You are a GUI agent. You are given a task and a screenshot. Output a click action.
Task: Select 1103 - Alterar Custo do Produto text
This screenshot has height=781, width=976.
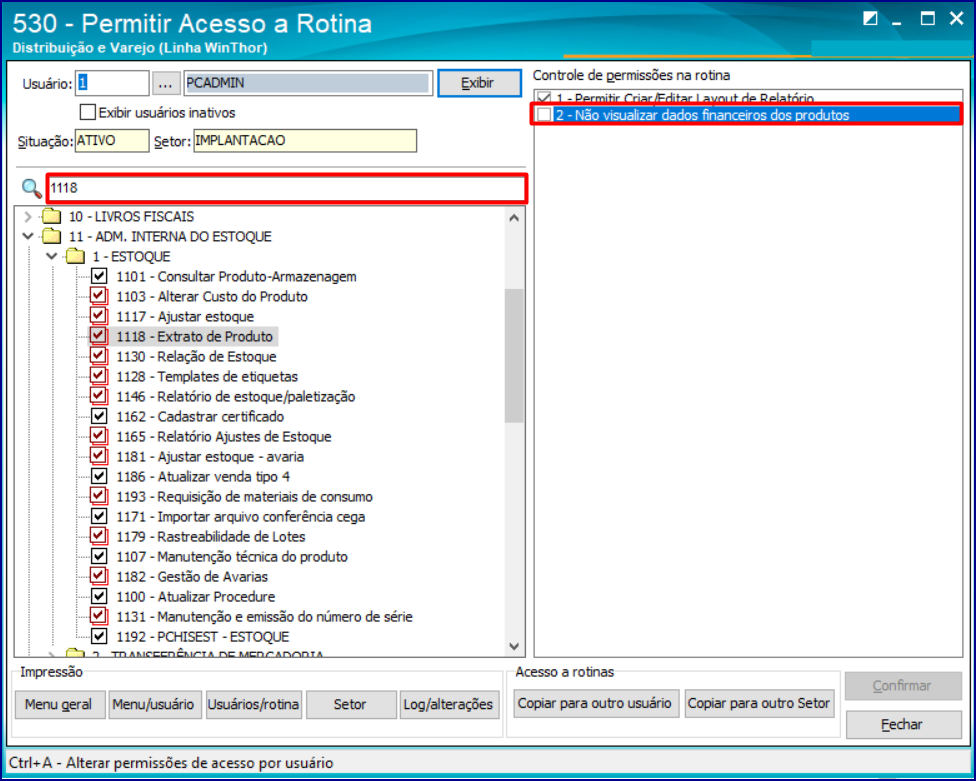point(212,296)
